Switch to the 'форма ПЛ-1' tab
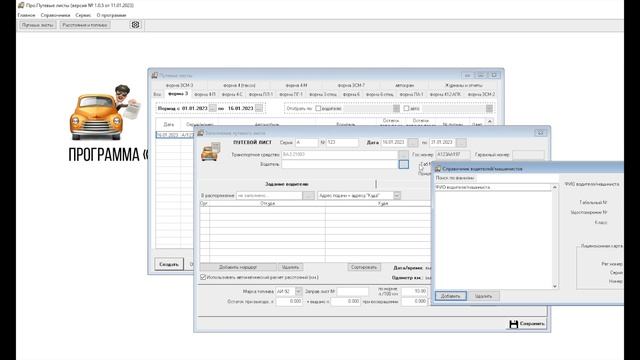 pyautogui.click(x=261, y=94)
